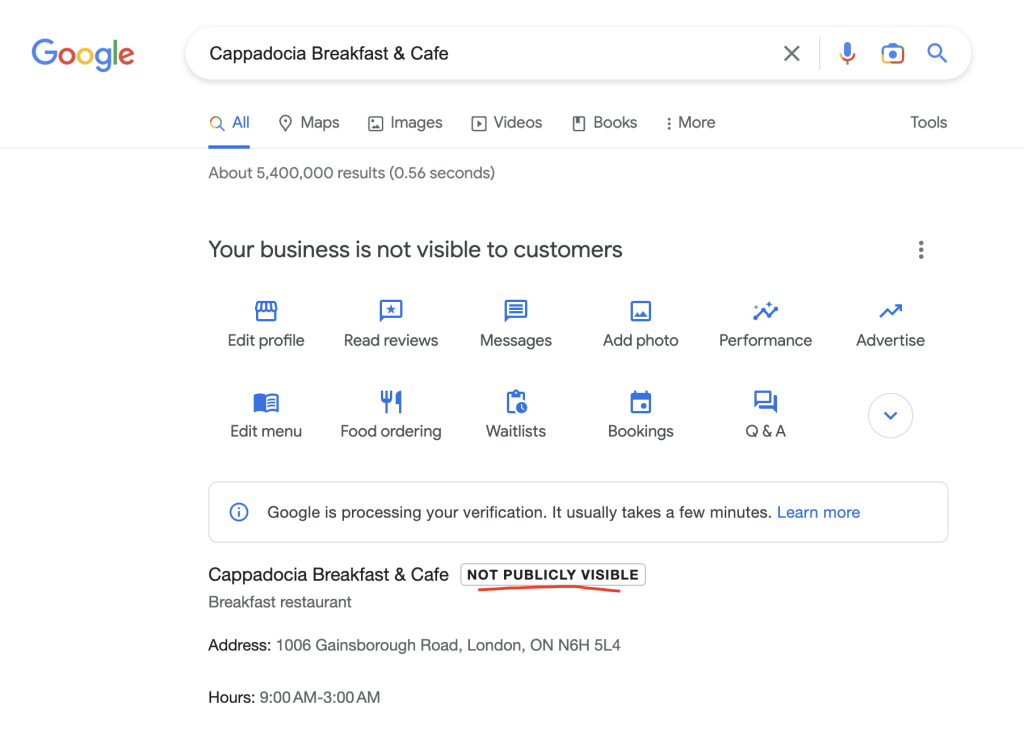Click "Your business is not visible" heading

click(x=415, y=249)
